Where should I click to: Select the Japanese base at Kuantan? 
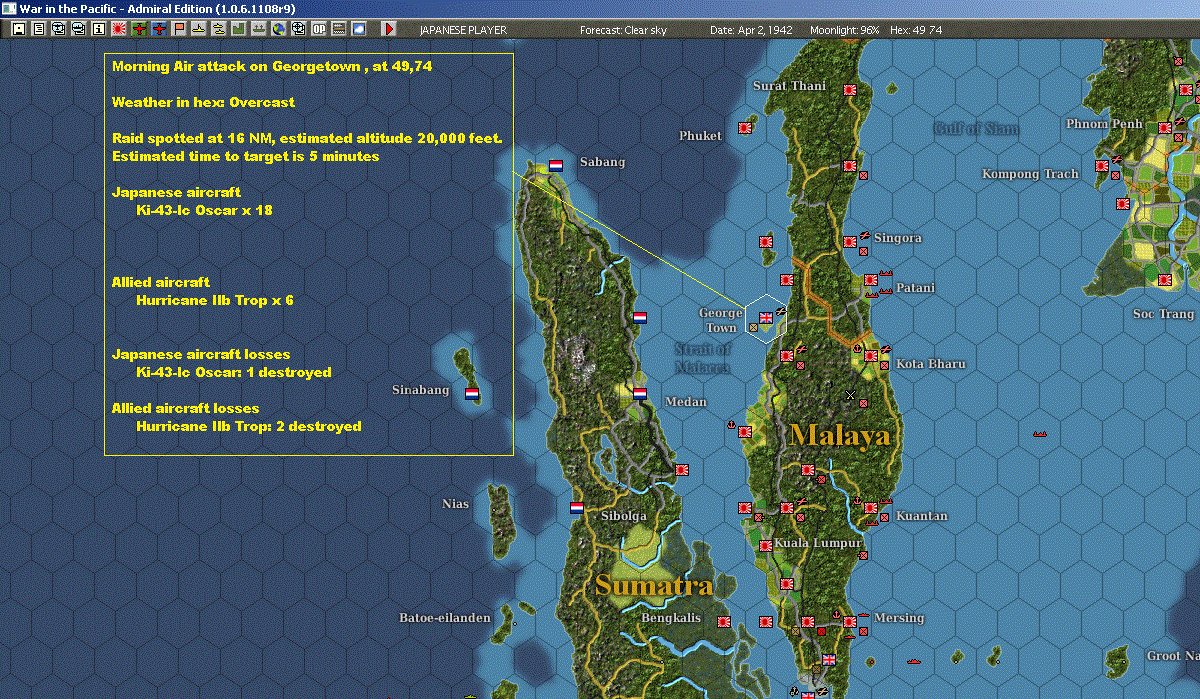[871, 508]
